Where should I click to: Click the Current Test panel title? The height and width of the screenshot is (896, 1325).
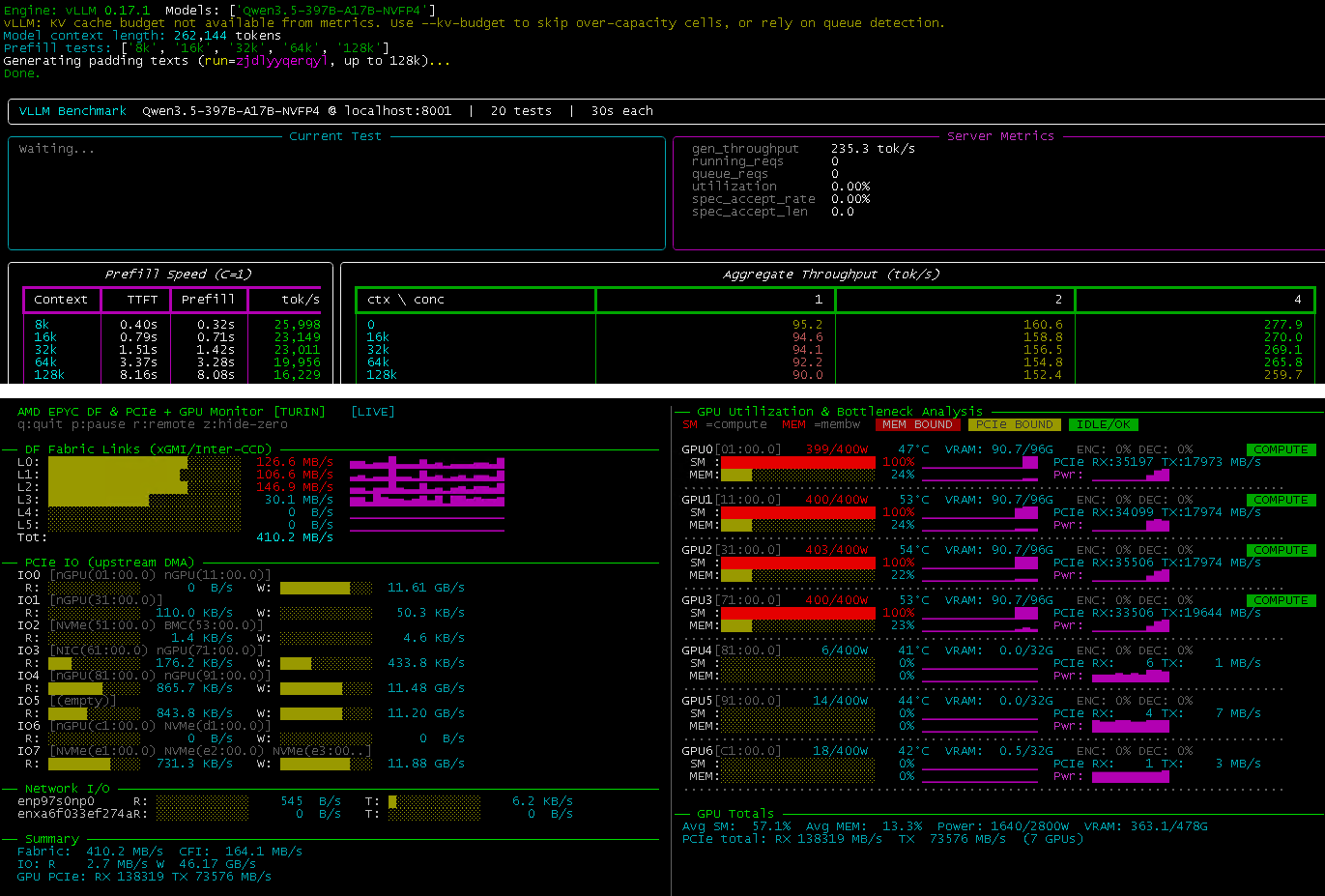pos(335,136)
